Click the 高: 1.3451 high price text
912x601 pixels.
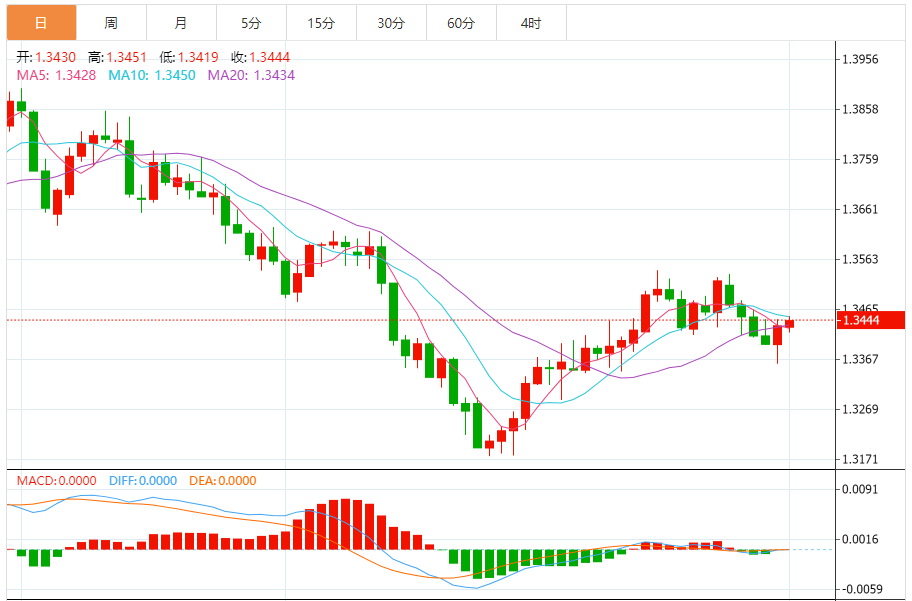tap(117, 57)
